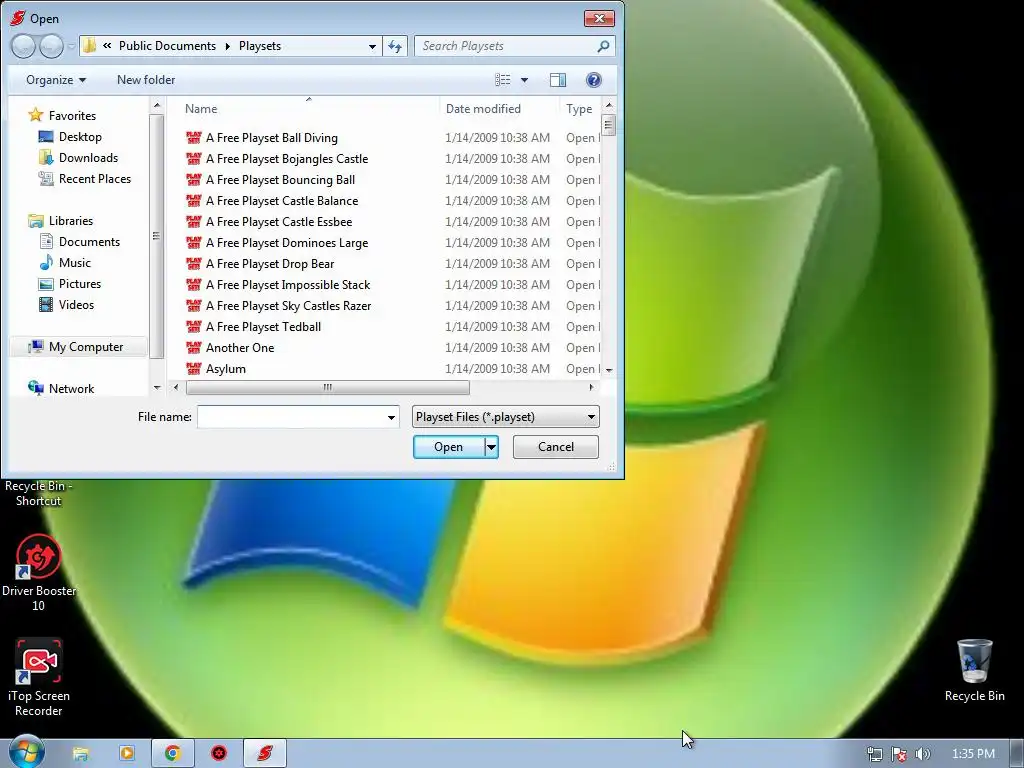The image size is (1024, 768).
Task: Click the arrow between Public Documents and Playsets
Action: coord(227,46)
